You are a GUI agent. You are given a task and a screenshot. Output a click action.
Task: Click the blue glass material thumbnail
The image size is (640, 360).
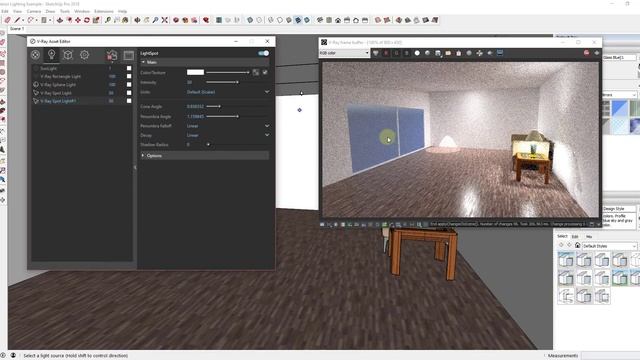(620, 109)
